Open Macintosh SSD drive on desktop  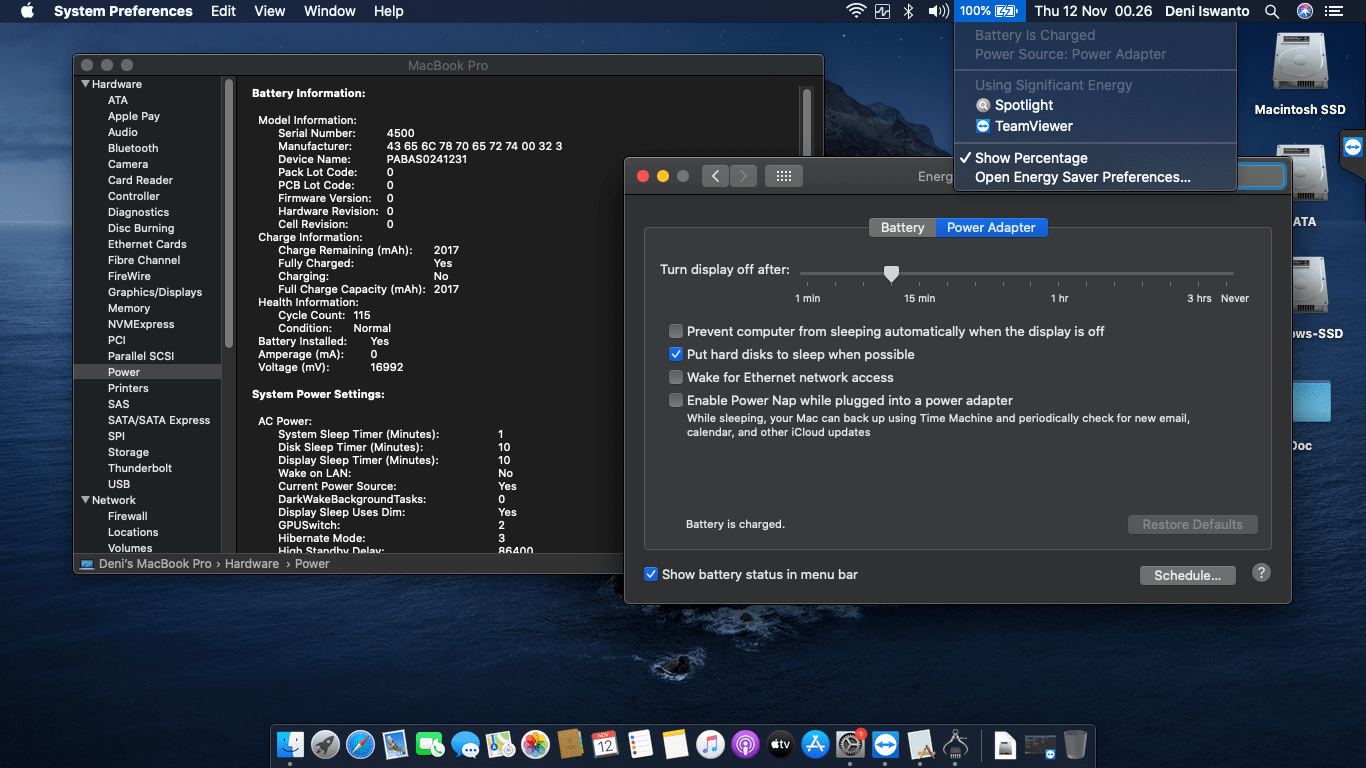click(x=1300, y=73)
